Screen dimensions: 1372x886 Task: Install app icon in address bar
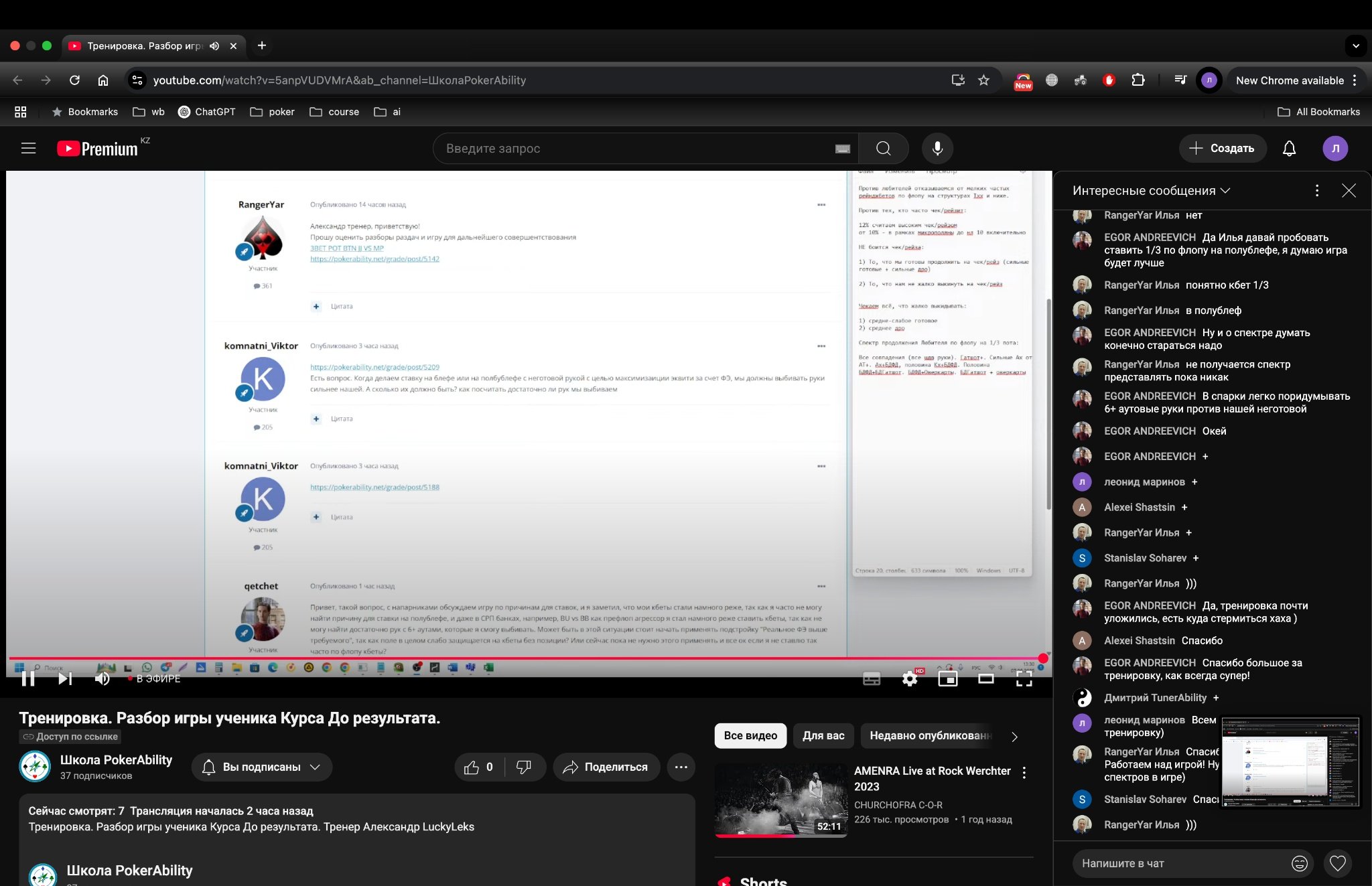(958, 80)
